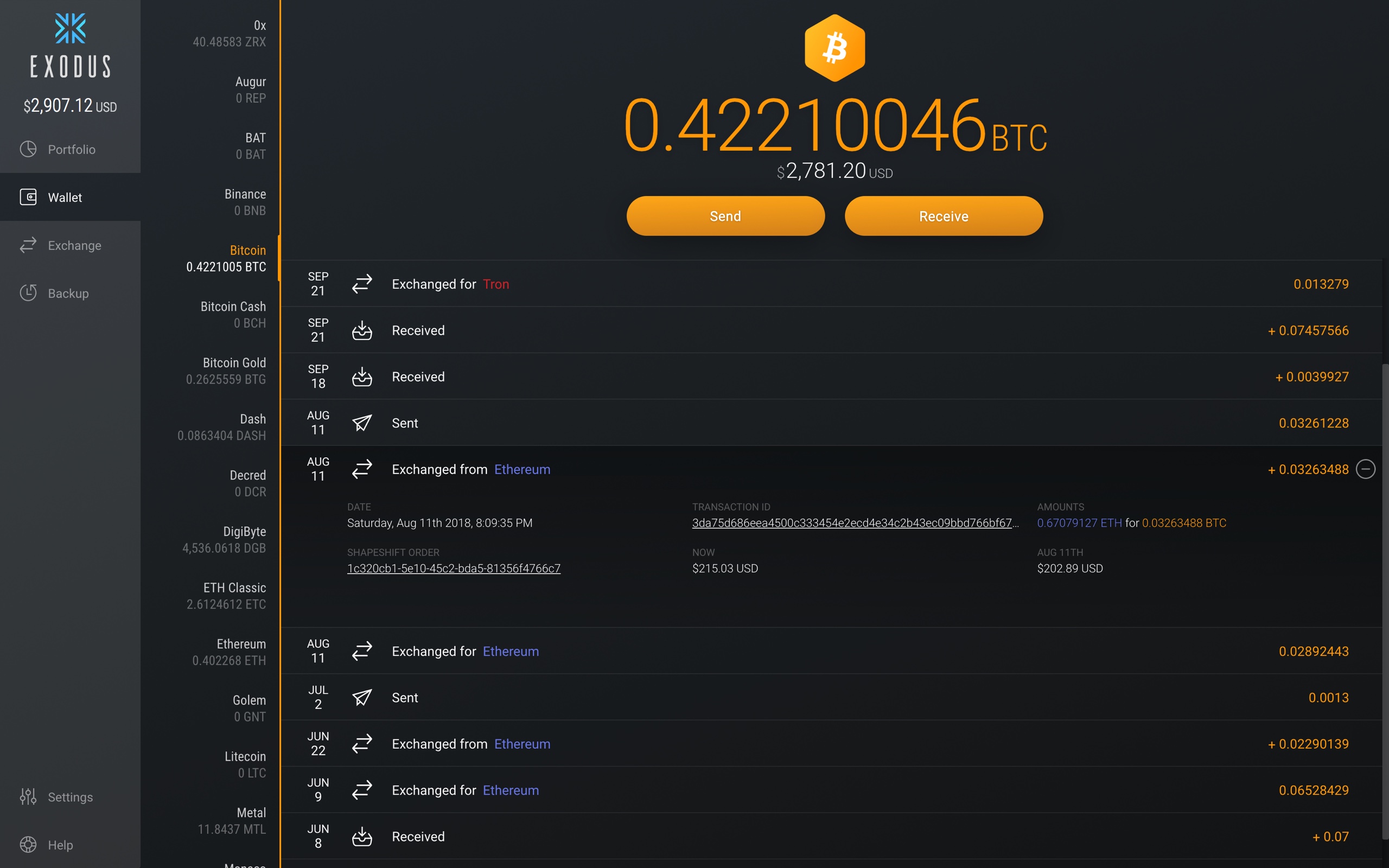Click the Bitcoin exchange arrows icon on SEP 21
Screen dimensions: 1389x868
pos(362,283)
